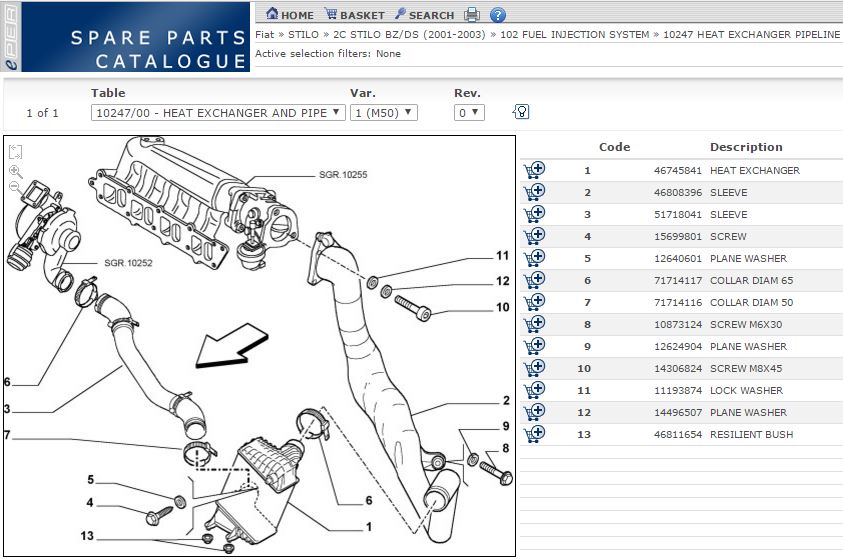
Task: Add SCREW M8X45 to basket
Action: [x=534, y=369]
